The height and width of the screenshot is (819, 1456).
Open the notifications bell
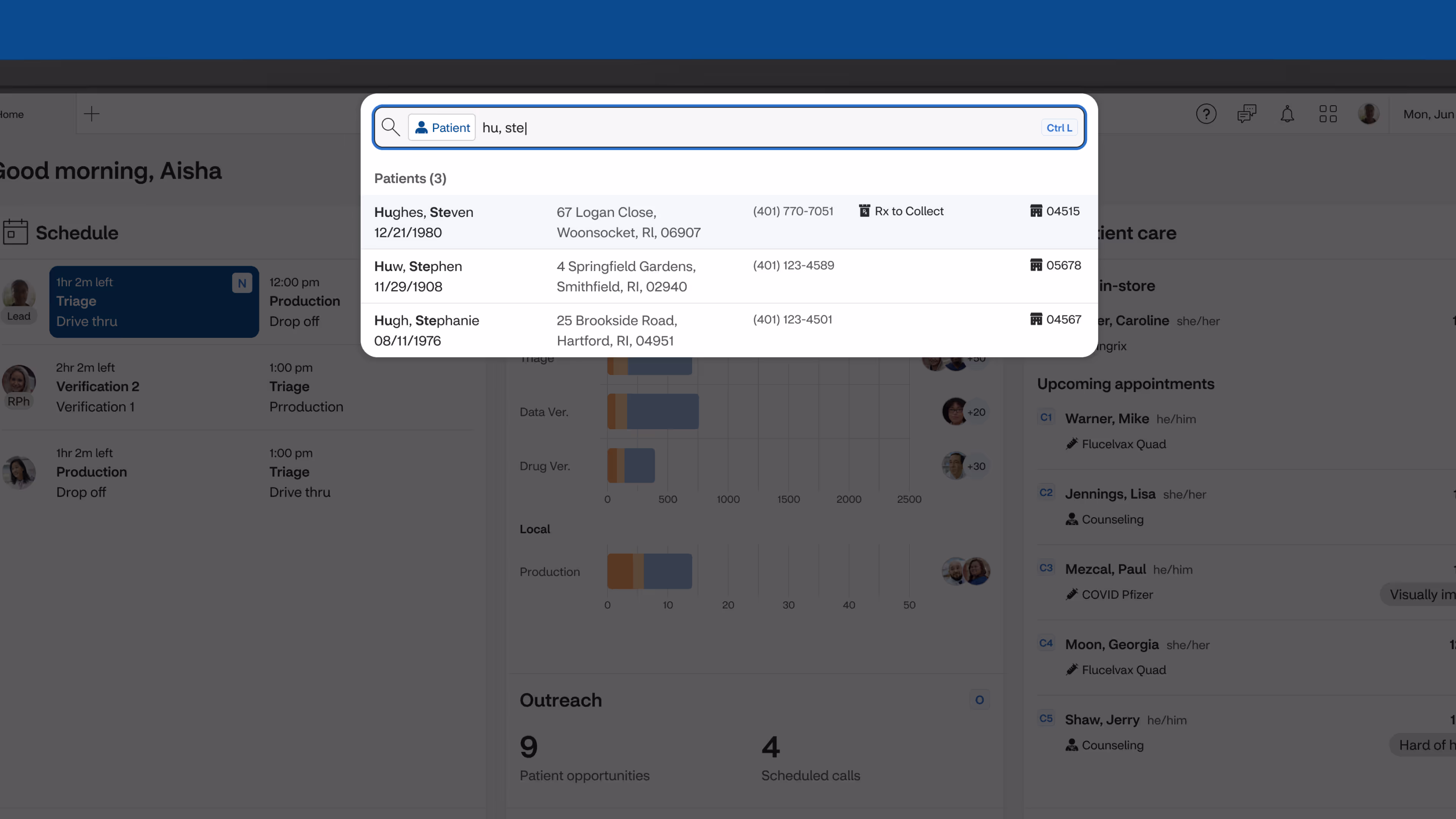point(1287,114)
